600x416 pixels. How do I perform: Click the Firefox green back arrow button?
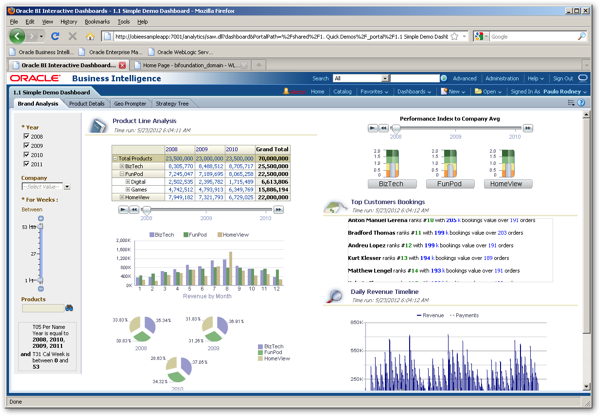[x=17, y=36]
